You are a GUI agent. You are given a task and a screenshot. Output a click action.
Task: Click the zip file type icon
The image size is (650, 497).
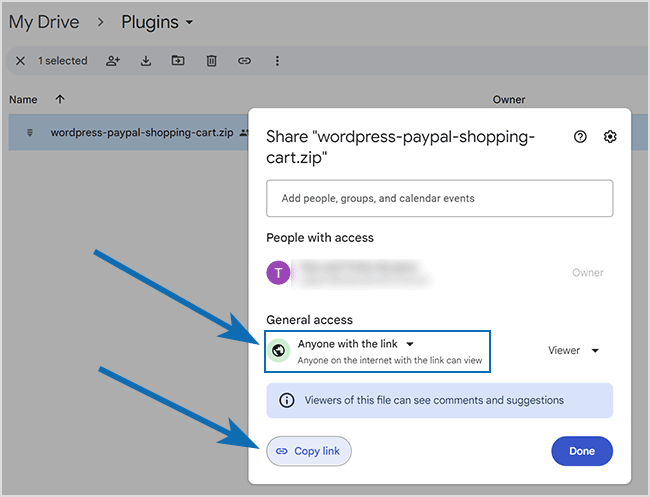point(30,133)
